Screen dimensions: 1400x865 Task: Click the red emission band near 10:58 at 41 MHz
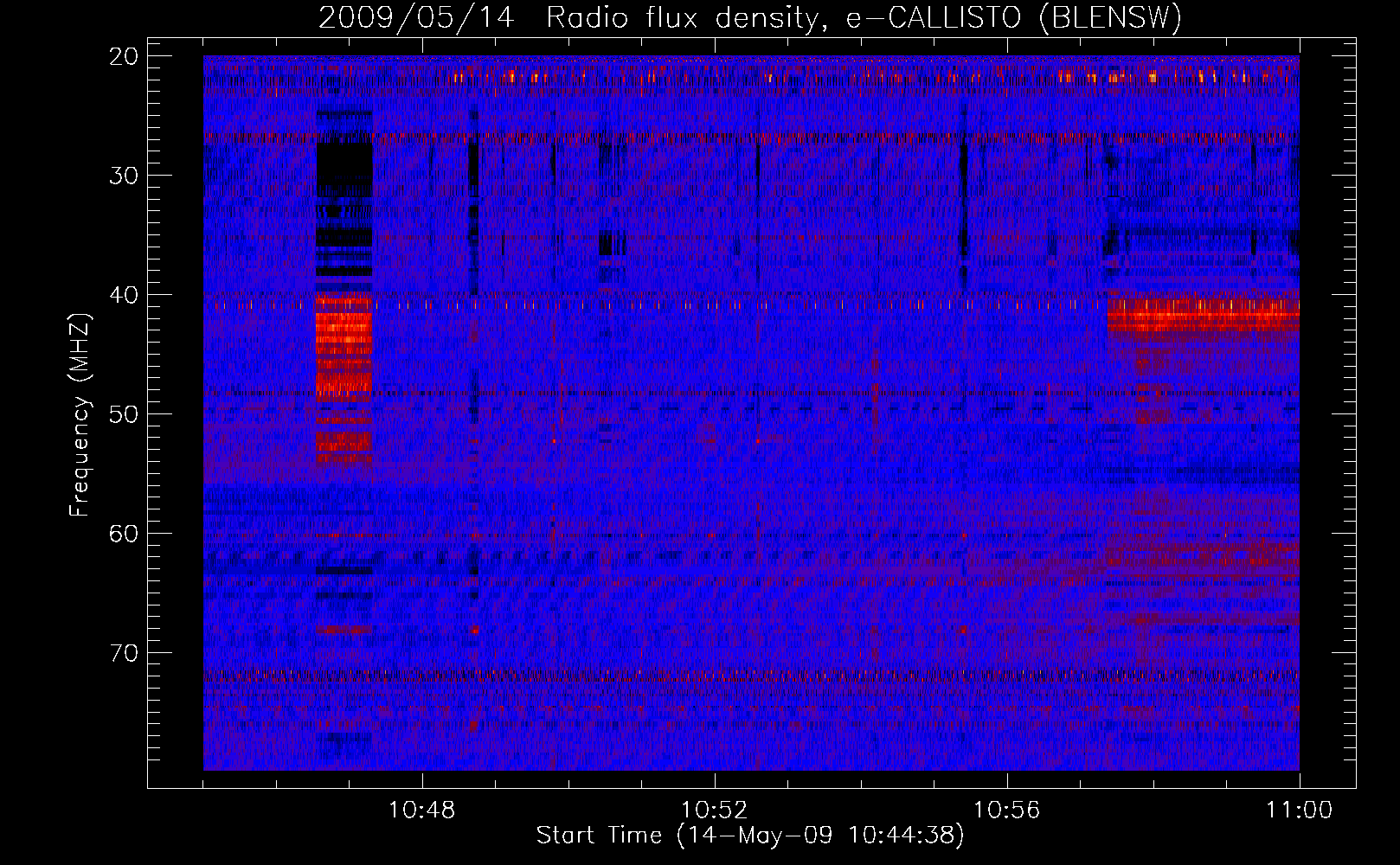[x=1203, y=314]
